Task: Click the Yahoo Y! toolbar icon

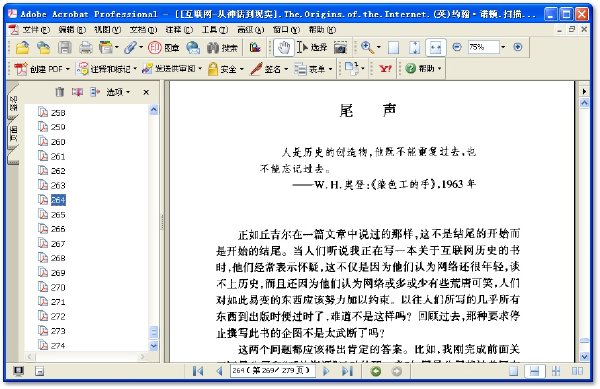Action: click(x=385, y=69)
